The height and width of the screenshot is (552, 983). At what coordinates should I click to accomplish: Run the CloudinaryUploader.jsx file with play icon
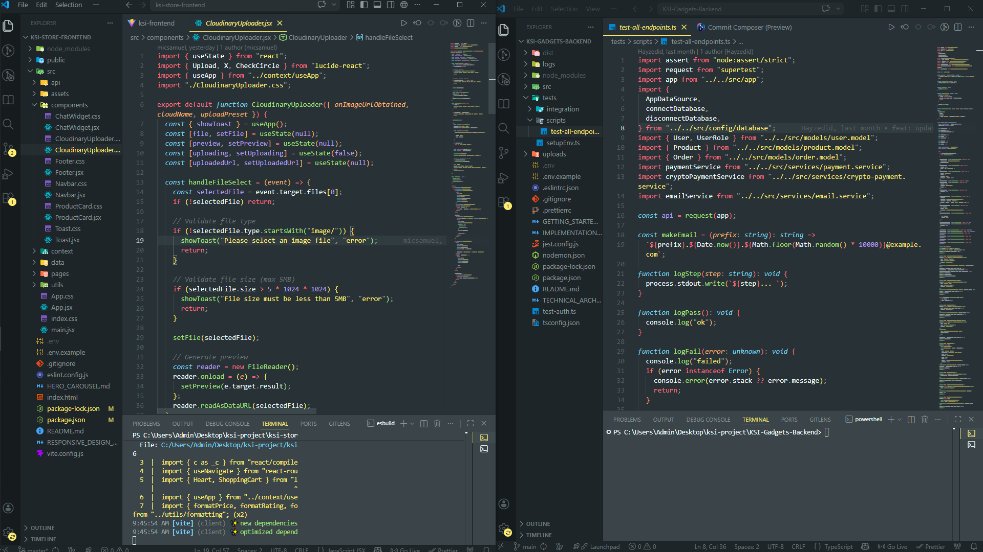[404, 23]
